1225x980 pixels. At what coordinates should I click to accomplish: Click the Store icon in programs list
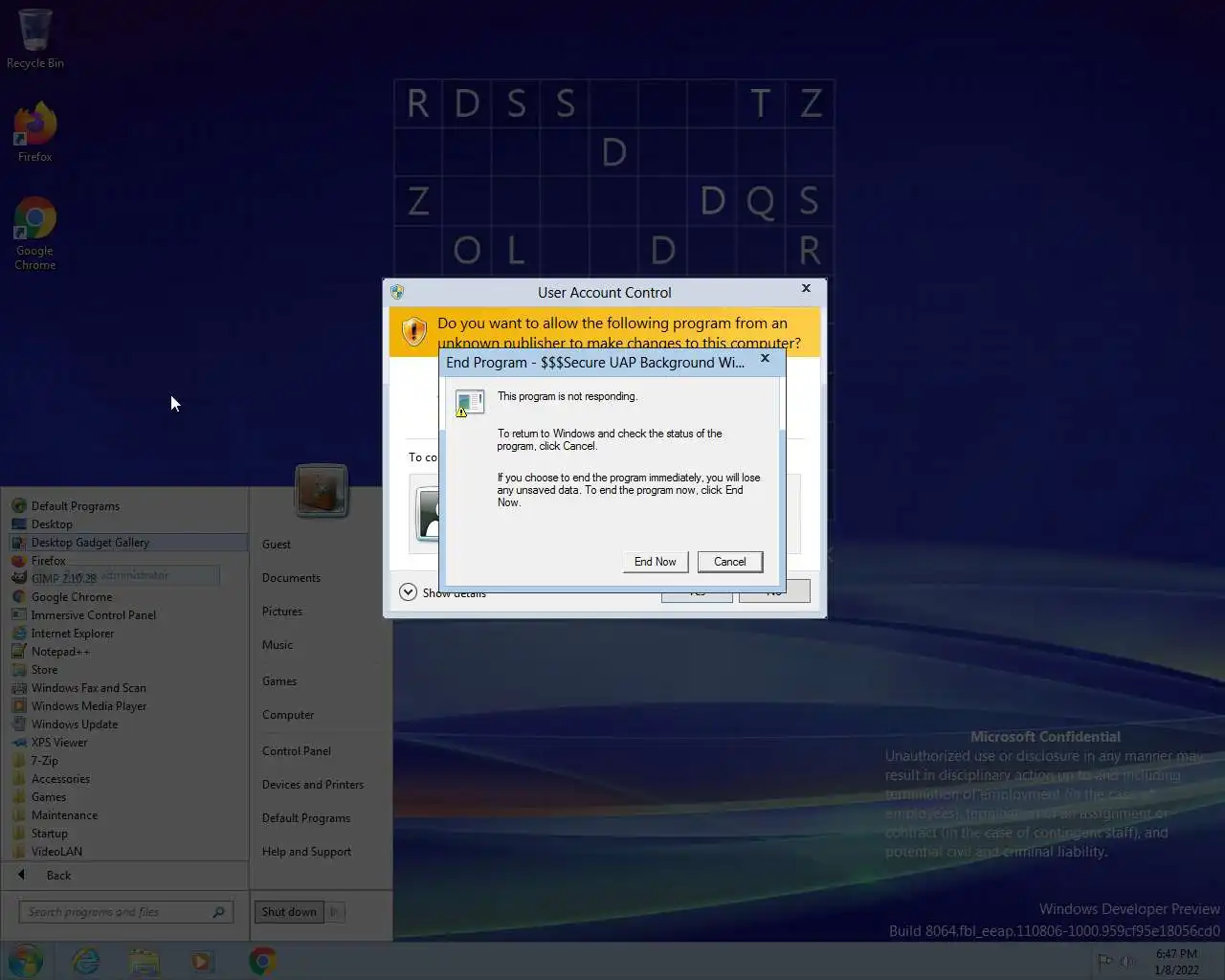[x=18, y=670]
